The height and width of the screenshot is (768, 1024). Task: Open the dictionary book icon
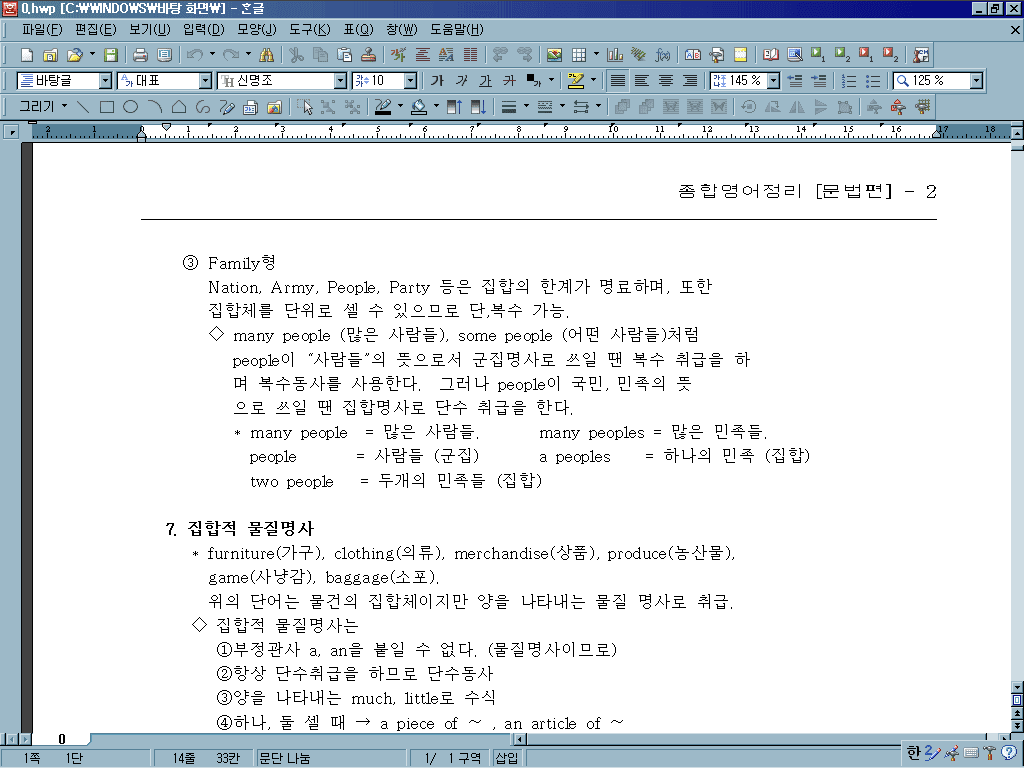pyautogui.click(x=771, y=55)
